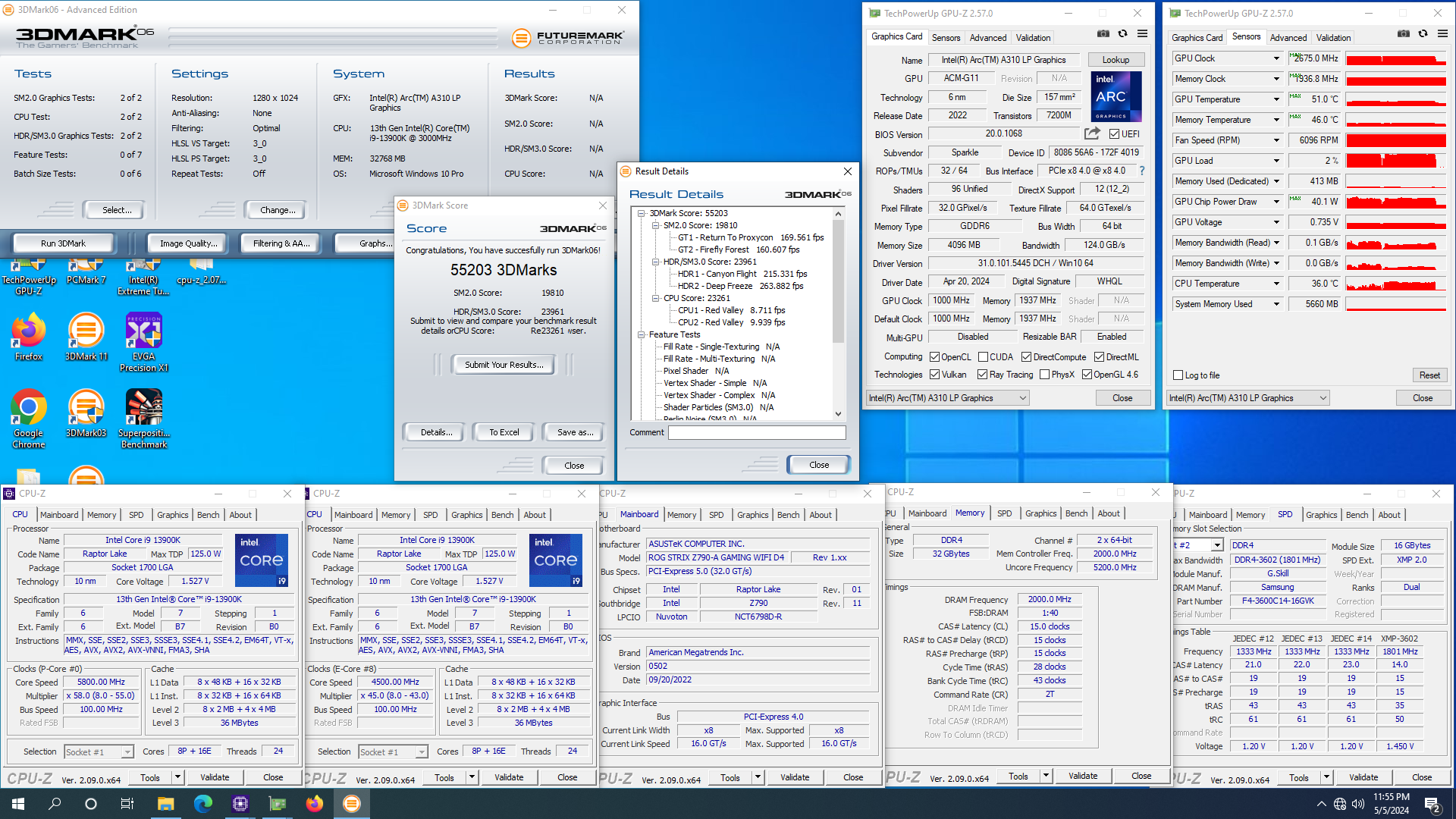1456x819 pixels.
Task: Toggle OpenCL checkbox
Action: point(935,357)
